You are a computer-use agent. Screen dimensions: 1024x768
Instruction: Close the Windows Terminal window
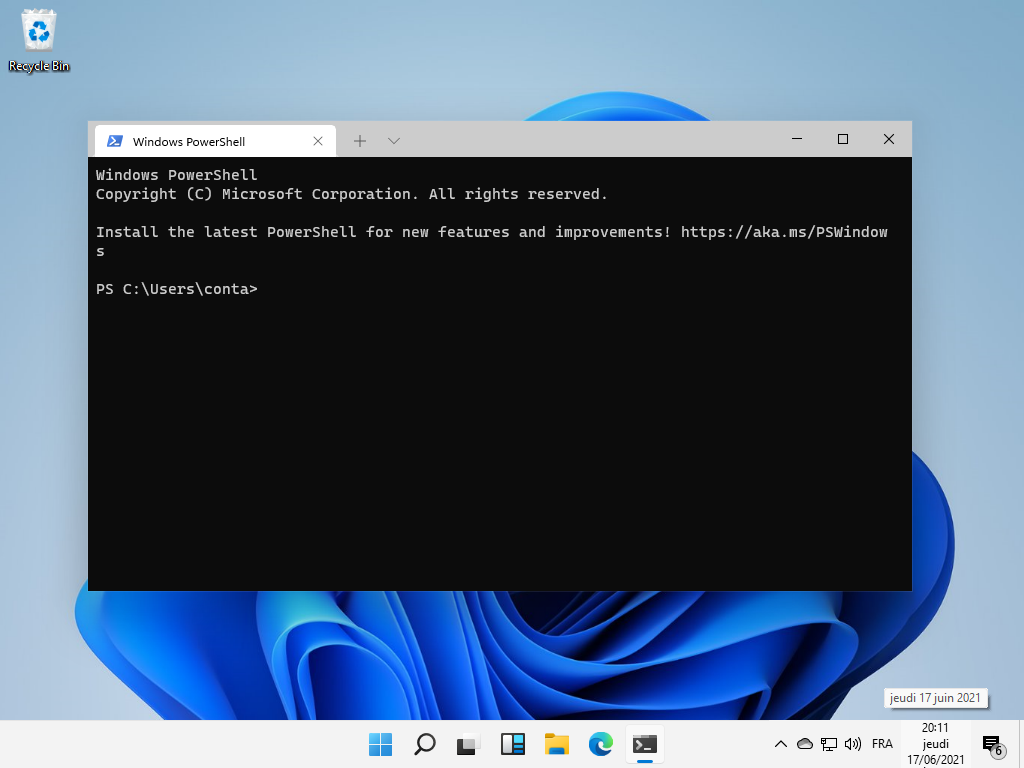click(x=889, y=139)
